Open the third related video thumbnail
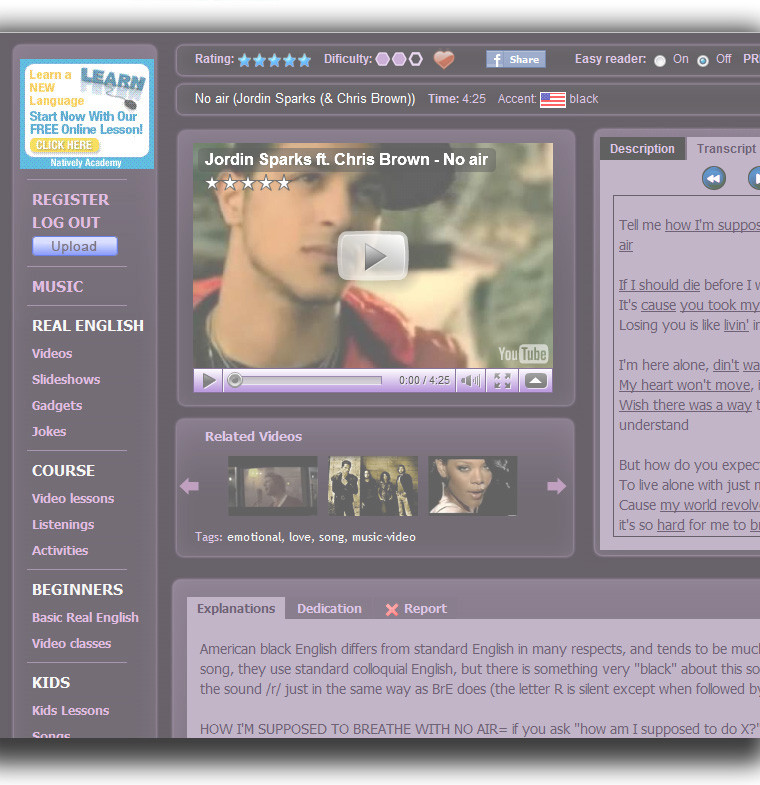Image resolution: width=760 pixels, height=785 pixels. (x=473, y=486)
